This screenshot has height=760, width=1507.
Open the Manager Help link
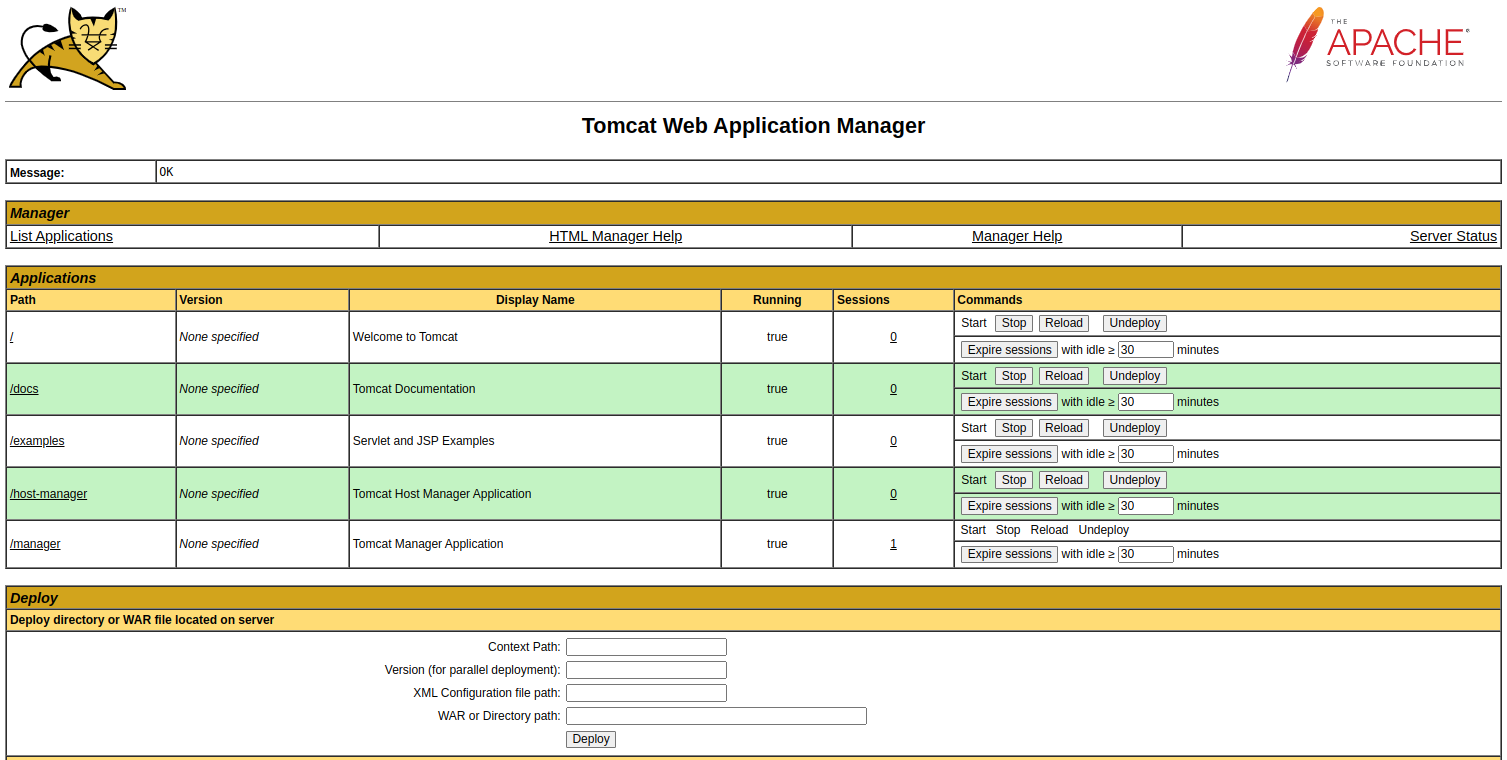click(1016, 236)
